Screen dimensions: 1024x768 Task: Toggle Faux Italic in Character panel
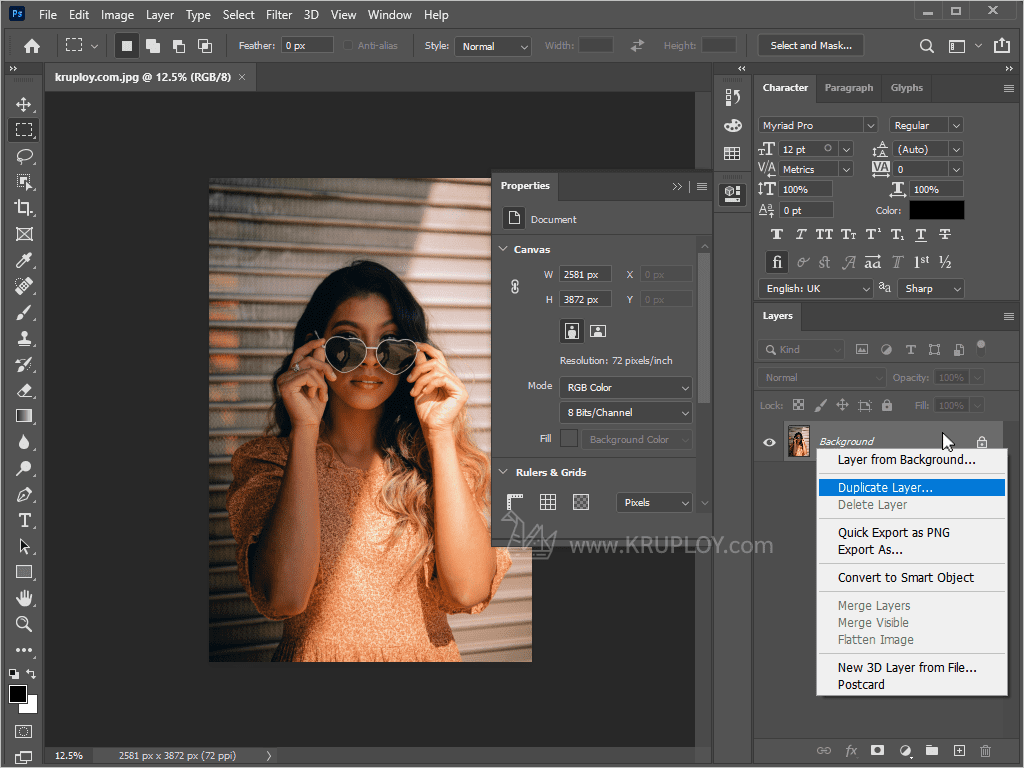[x=801, y=234]
